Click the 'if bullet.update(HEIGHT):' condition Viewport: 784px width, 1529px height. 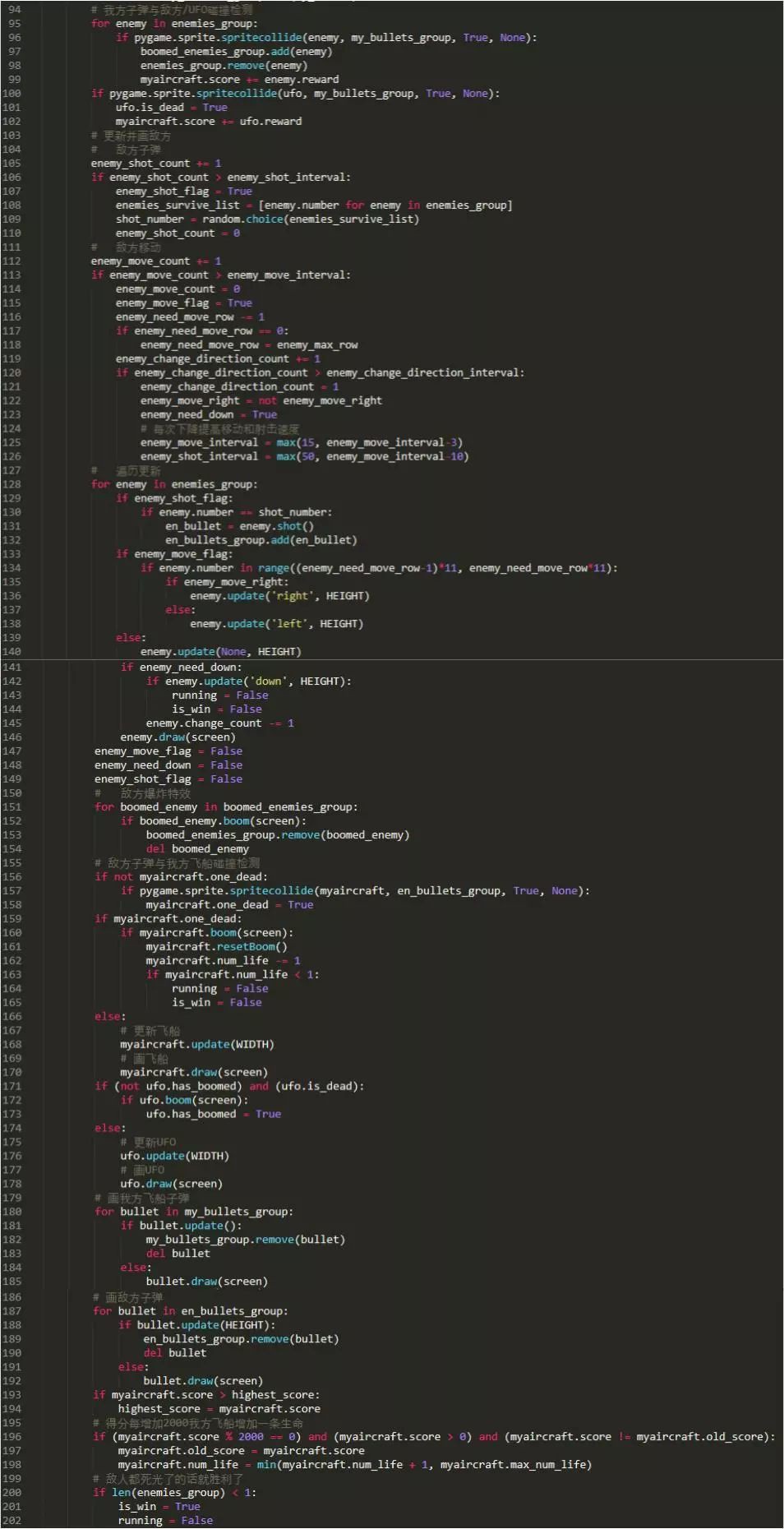click(197, 1326)
